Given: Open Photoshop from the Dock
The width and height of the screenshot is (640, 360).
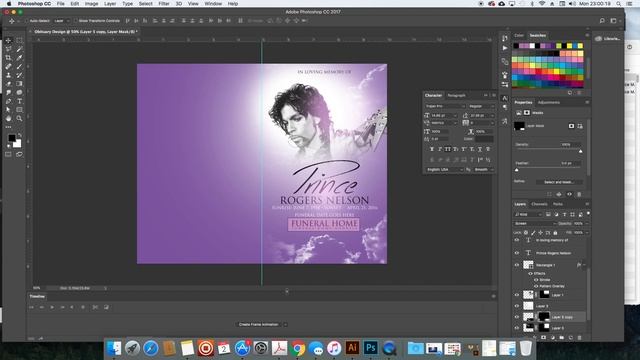Looking at the screenshot, I should tap(371, 348).
